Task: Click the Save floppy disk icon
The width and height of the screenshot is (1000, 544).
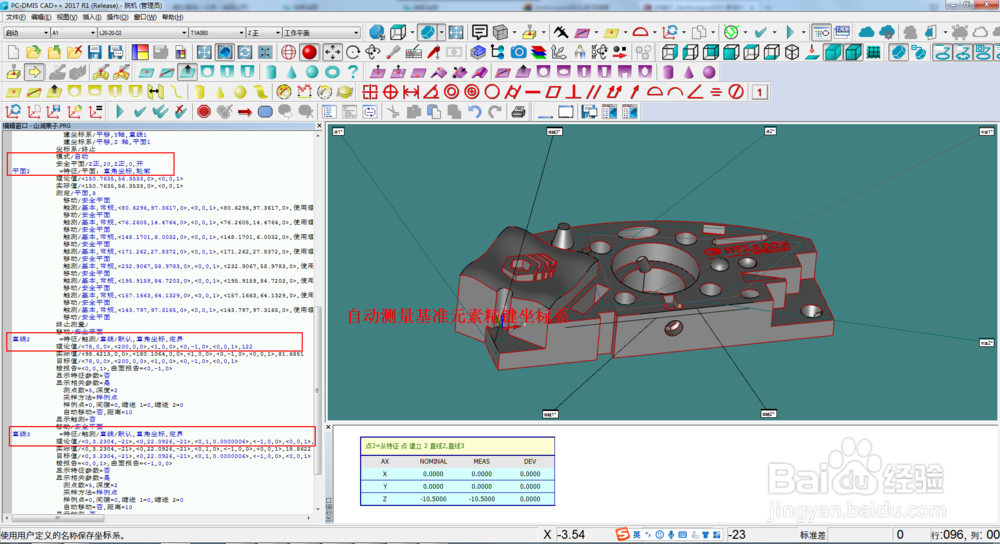Action: tap(95, 52)
